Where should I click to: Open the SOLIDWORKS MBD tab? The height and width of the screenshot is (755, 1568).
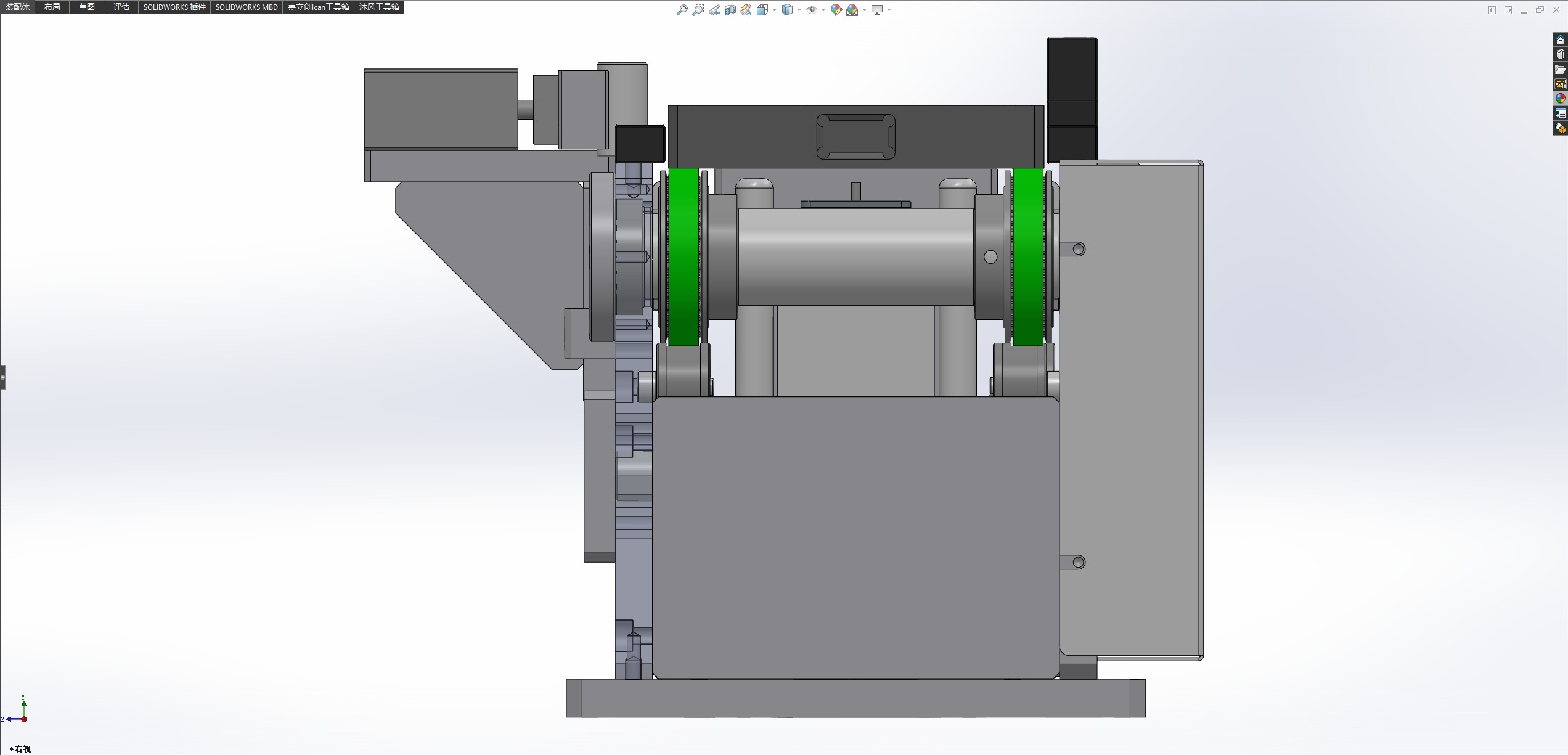click(247, 7)
